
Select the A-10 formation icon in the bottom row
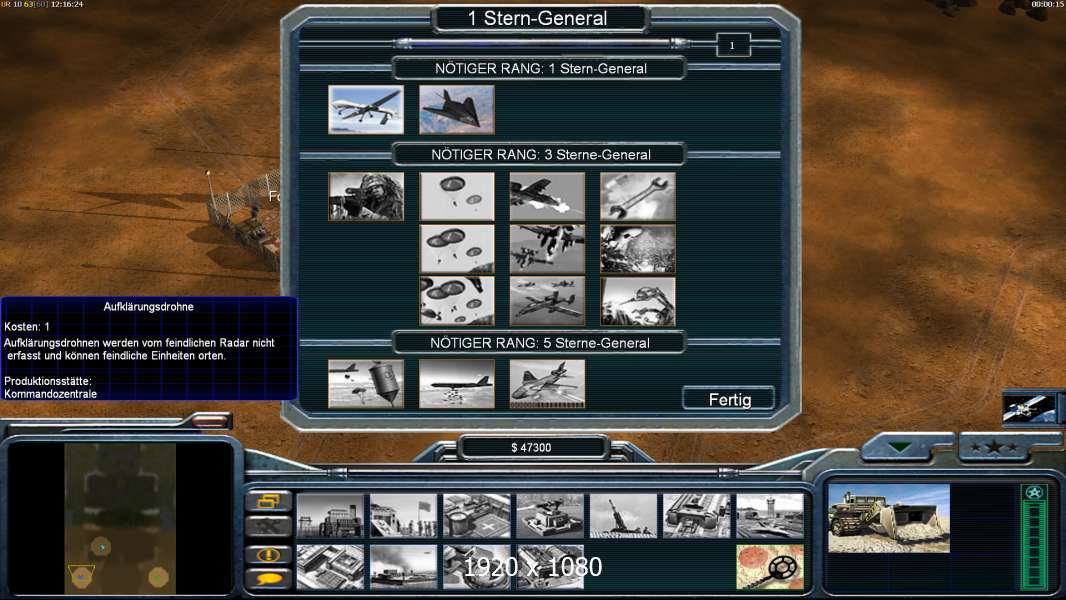tap(547, 300)
